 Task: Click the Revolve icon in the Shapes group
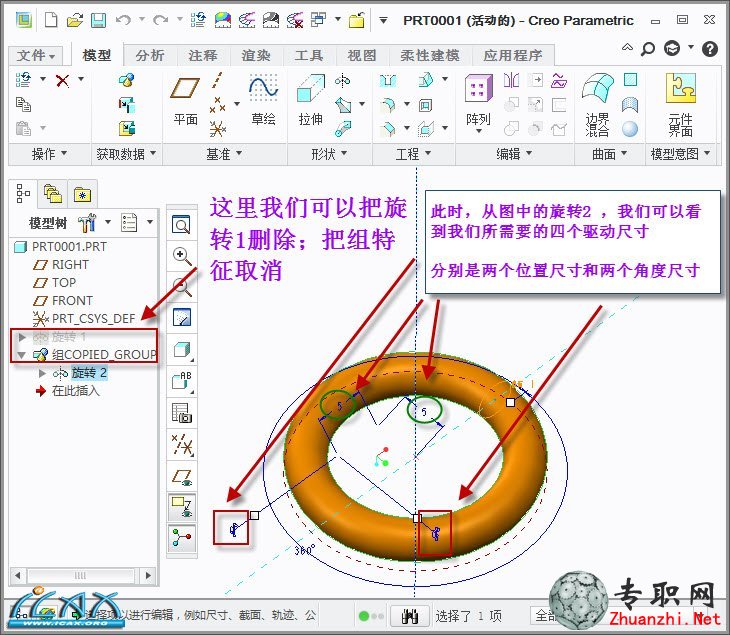[343, 81]
